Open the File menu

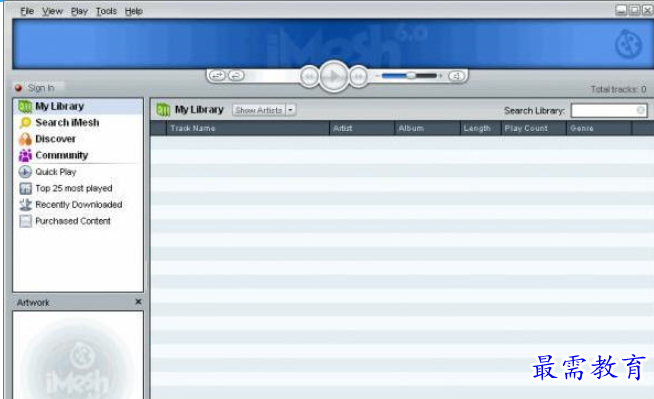pyautogui.click(x=27, y=11)
